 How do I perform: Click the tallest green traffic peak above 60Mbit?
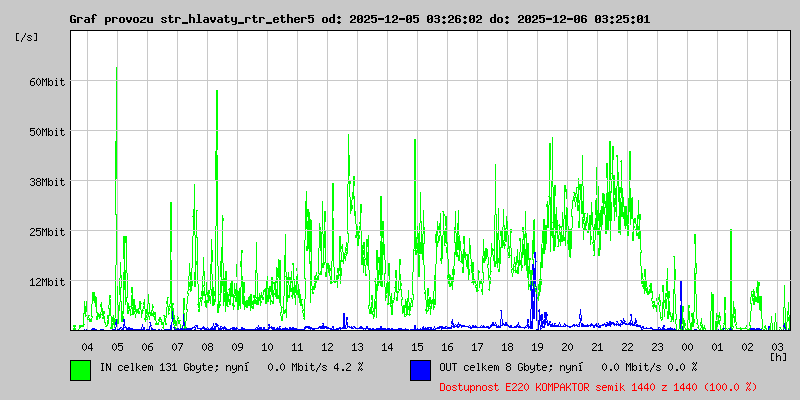[x=117, y=70]
